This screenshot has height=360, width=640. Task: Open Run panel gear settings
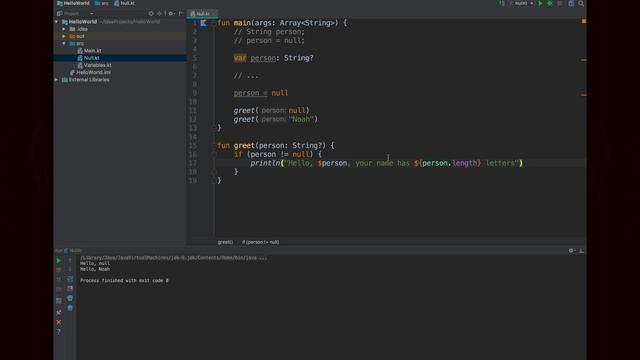pyautogui.click(x=571, y=251)
